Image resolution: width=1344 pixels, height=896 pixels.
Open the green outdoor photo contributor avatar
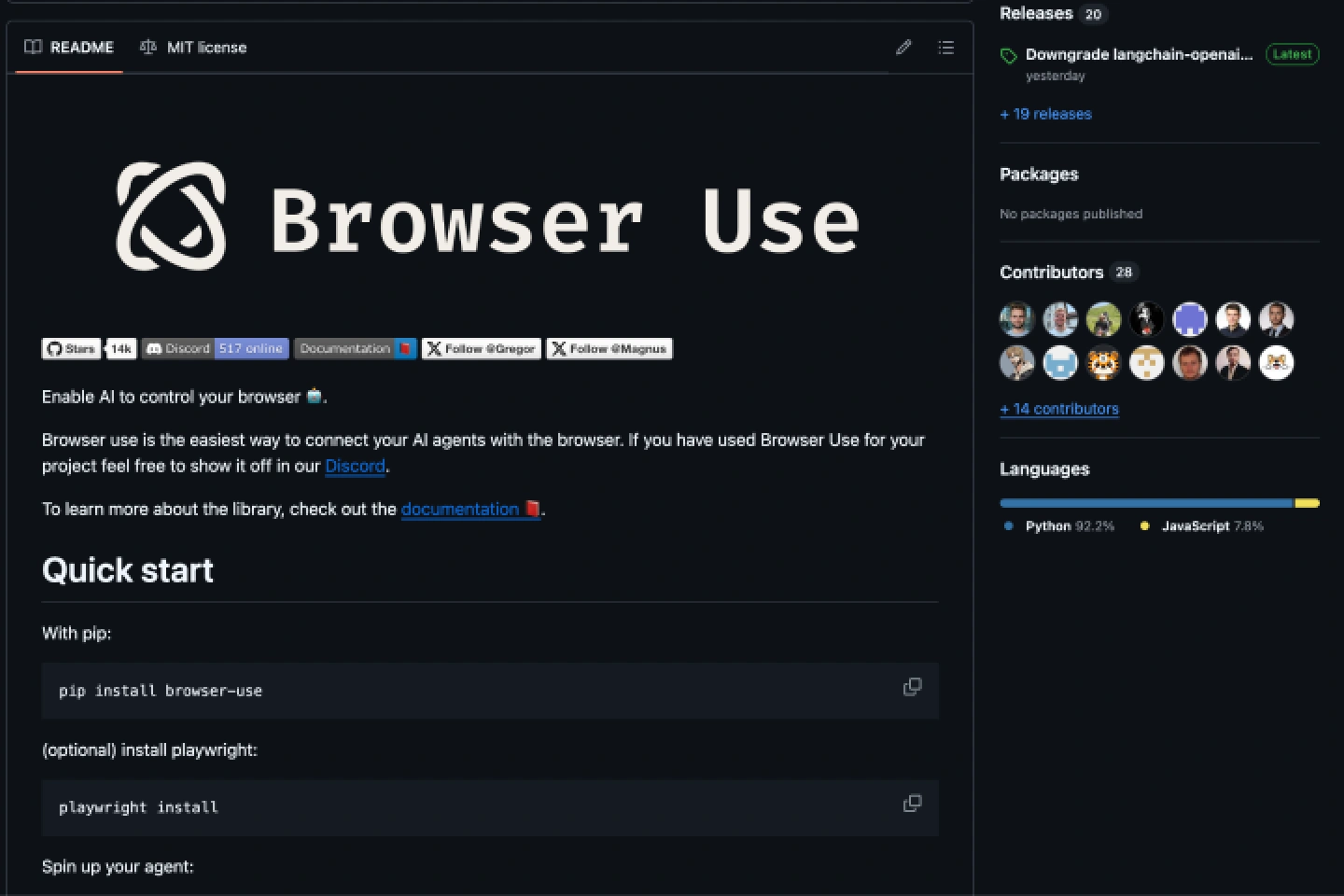pos(1103,319)
